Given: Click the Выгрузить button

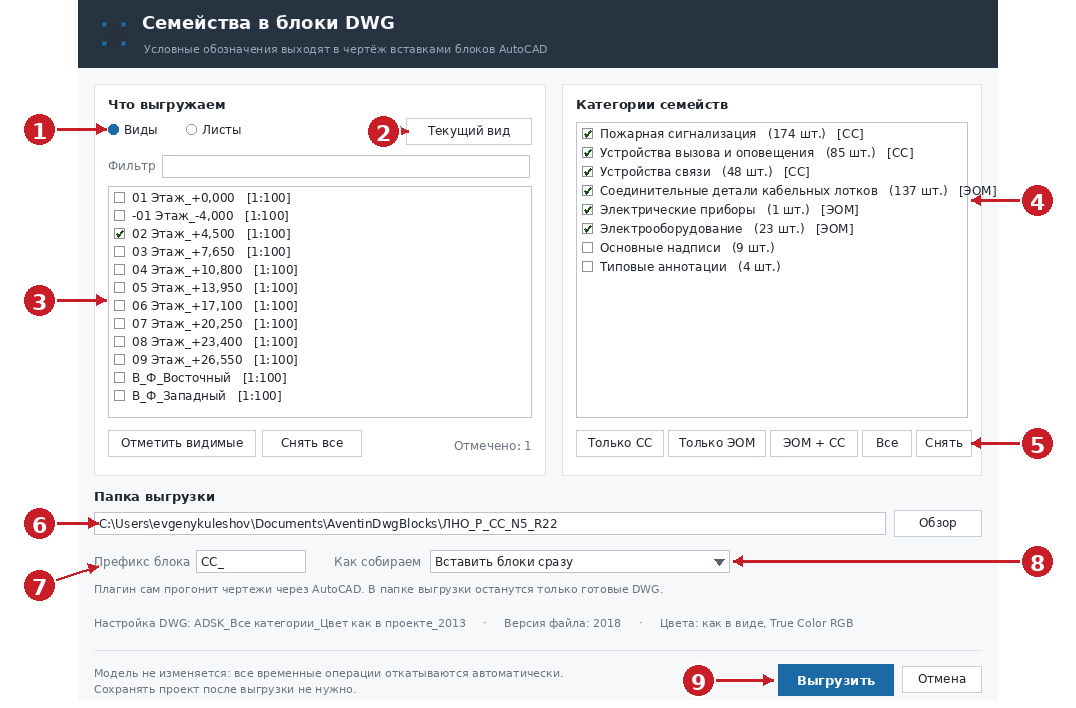Looking at the screenshot, I should pos(836,680).
